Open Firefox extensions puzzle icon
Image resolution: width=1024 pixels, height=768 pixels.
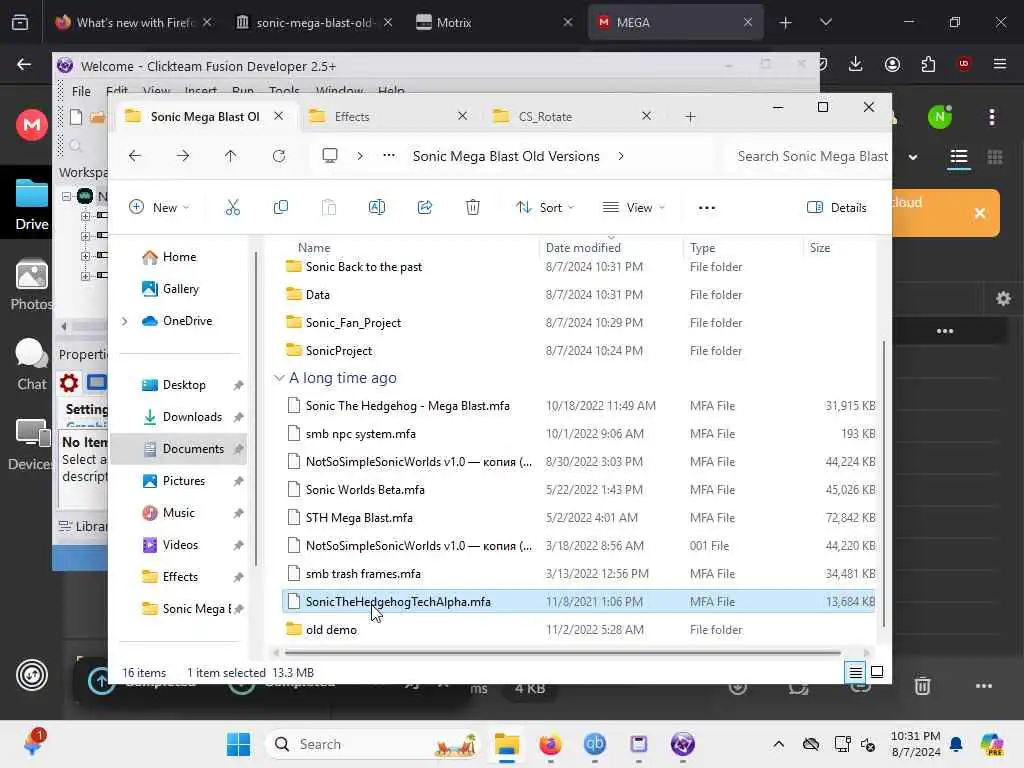point(928,64)
